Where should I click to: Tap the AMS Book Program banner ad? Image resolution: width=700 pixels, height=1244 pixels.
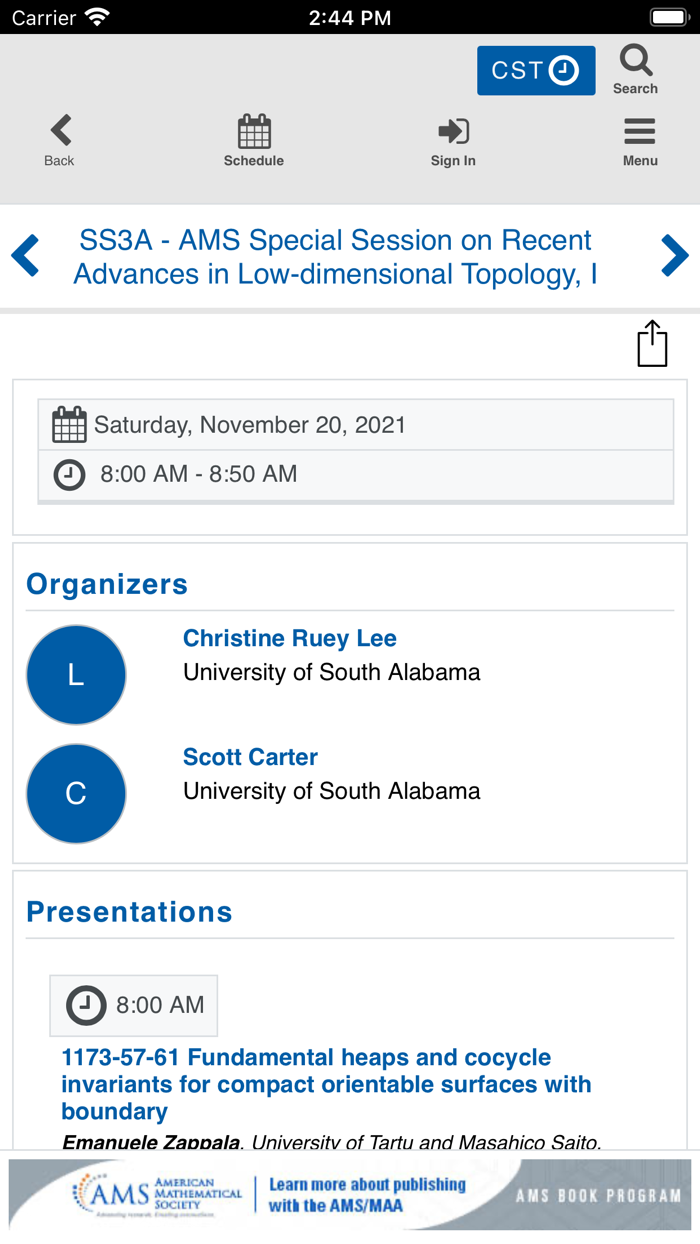[x=350, y=1194]
